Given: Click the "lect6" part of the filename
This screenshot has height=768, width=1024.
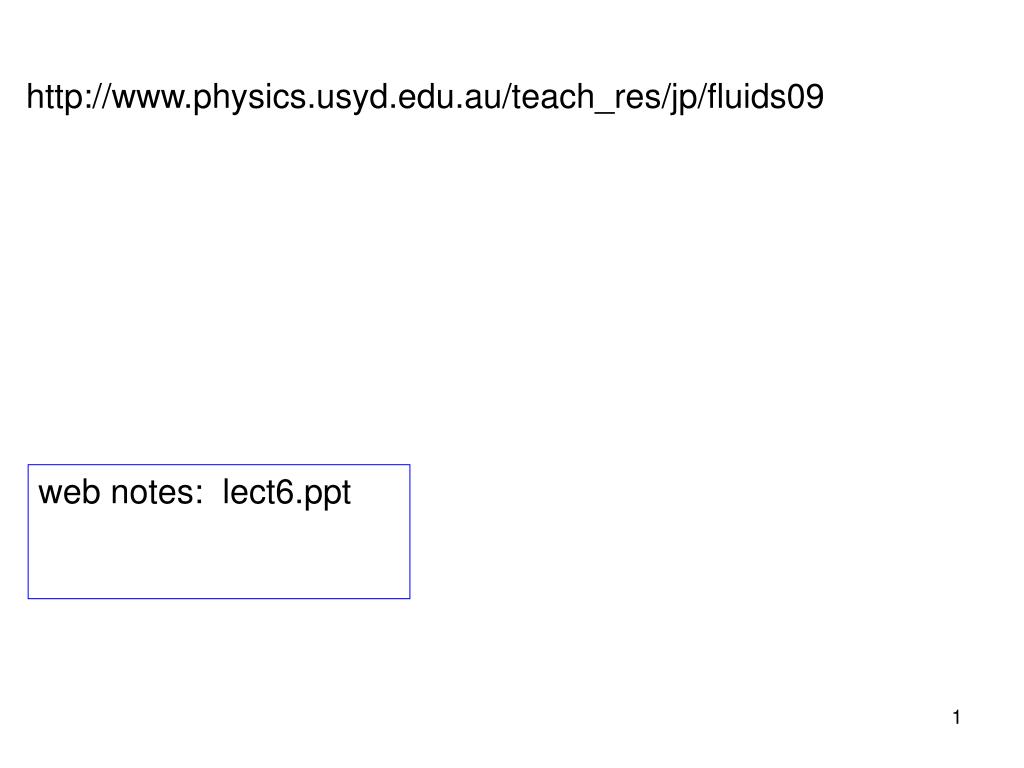Looking at the screenshot, I should click(x=259, y=492).
